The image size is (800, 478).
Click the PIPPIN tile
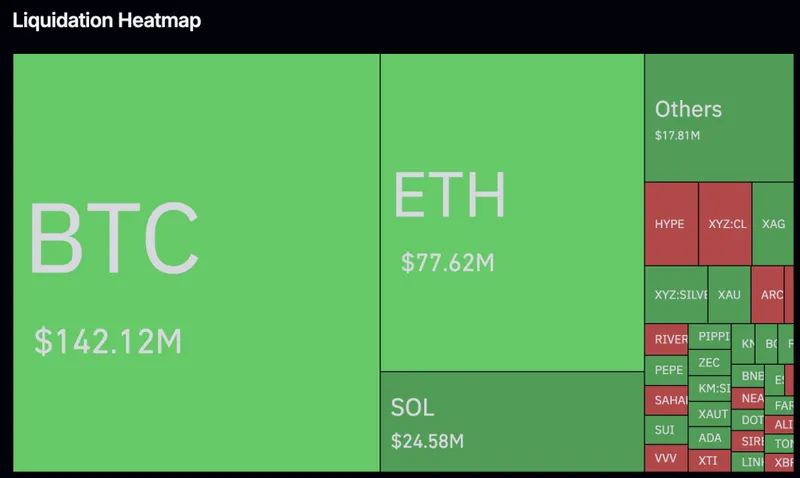pos(713,337)
